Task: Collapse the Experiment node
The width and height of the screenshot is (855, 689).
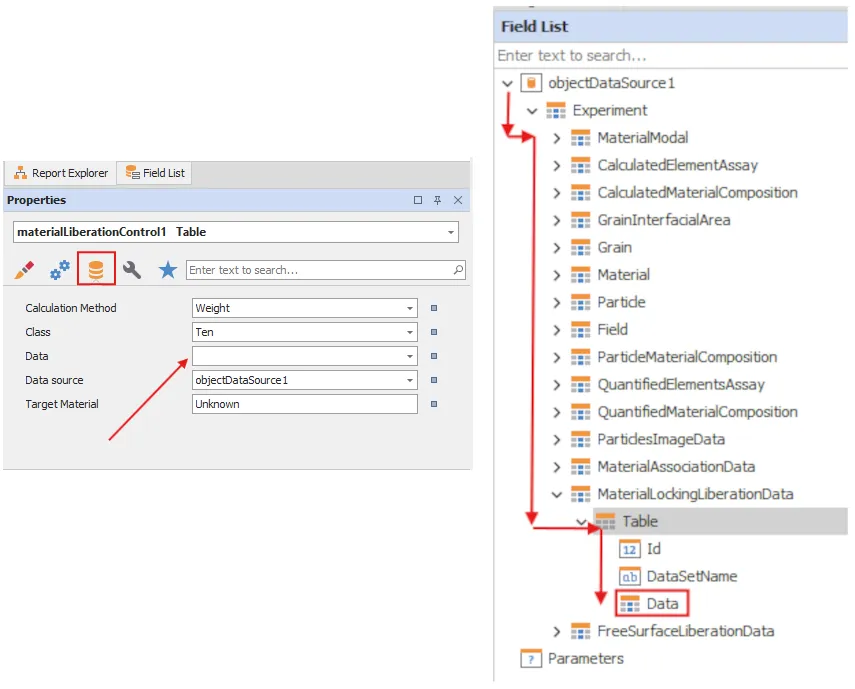Action: coord(532,111)
